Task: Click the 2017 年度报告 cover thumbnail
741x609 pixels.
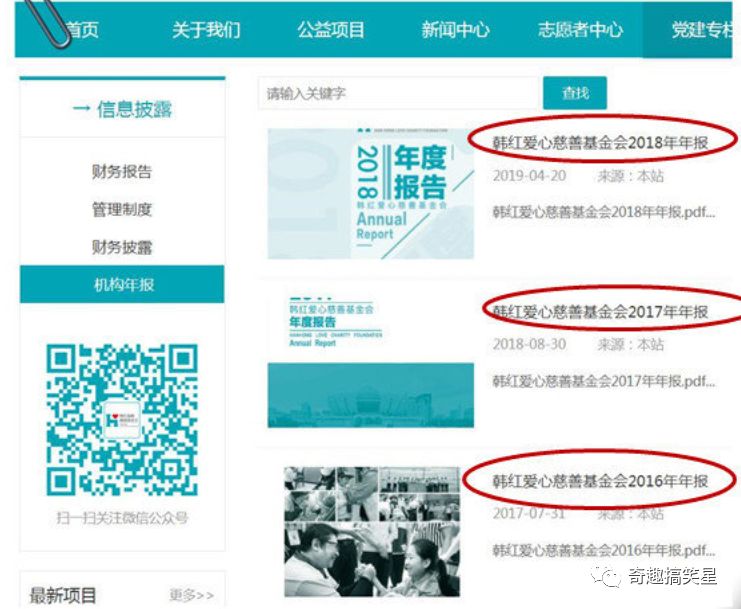Action: pyautogui.click(x=371, y=362)
